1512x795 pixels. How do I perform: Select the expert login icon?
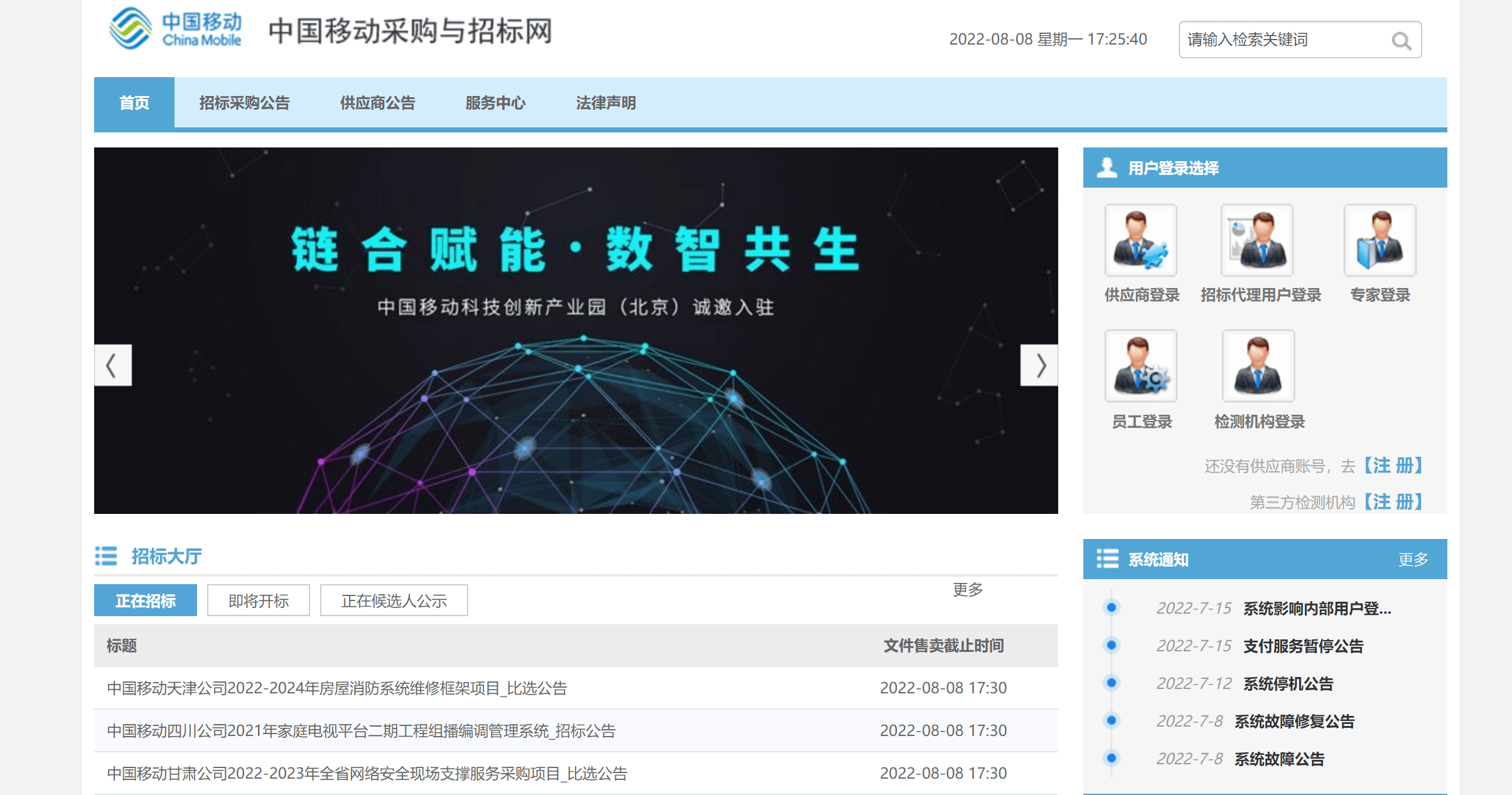point(1380,240)
